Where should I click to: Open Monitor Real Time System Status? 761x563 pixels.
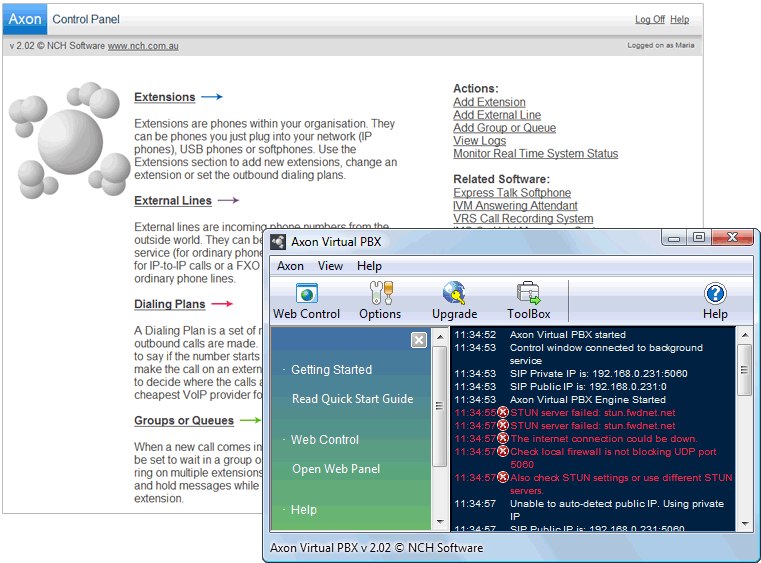point(535,154)
